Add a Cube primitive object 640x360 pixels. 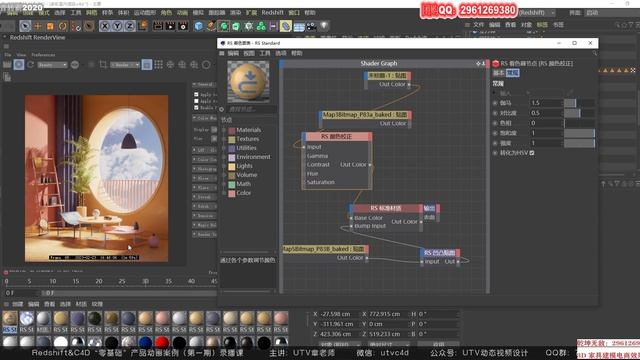tap(199, 26)
